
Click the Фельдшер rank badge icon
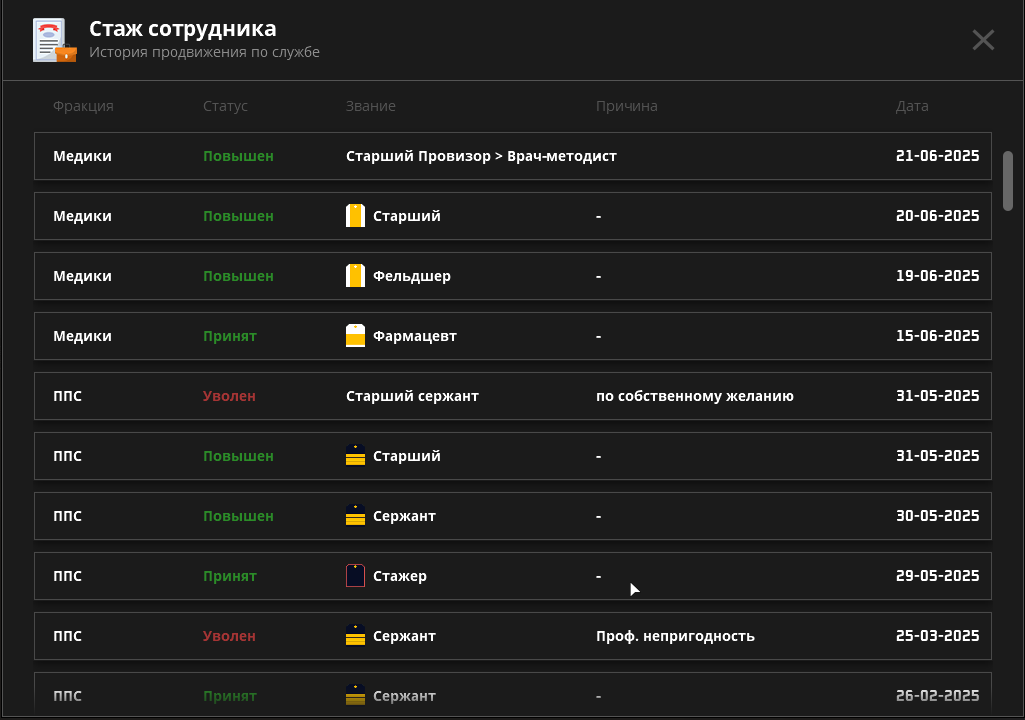355,276
